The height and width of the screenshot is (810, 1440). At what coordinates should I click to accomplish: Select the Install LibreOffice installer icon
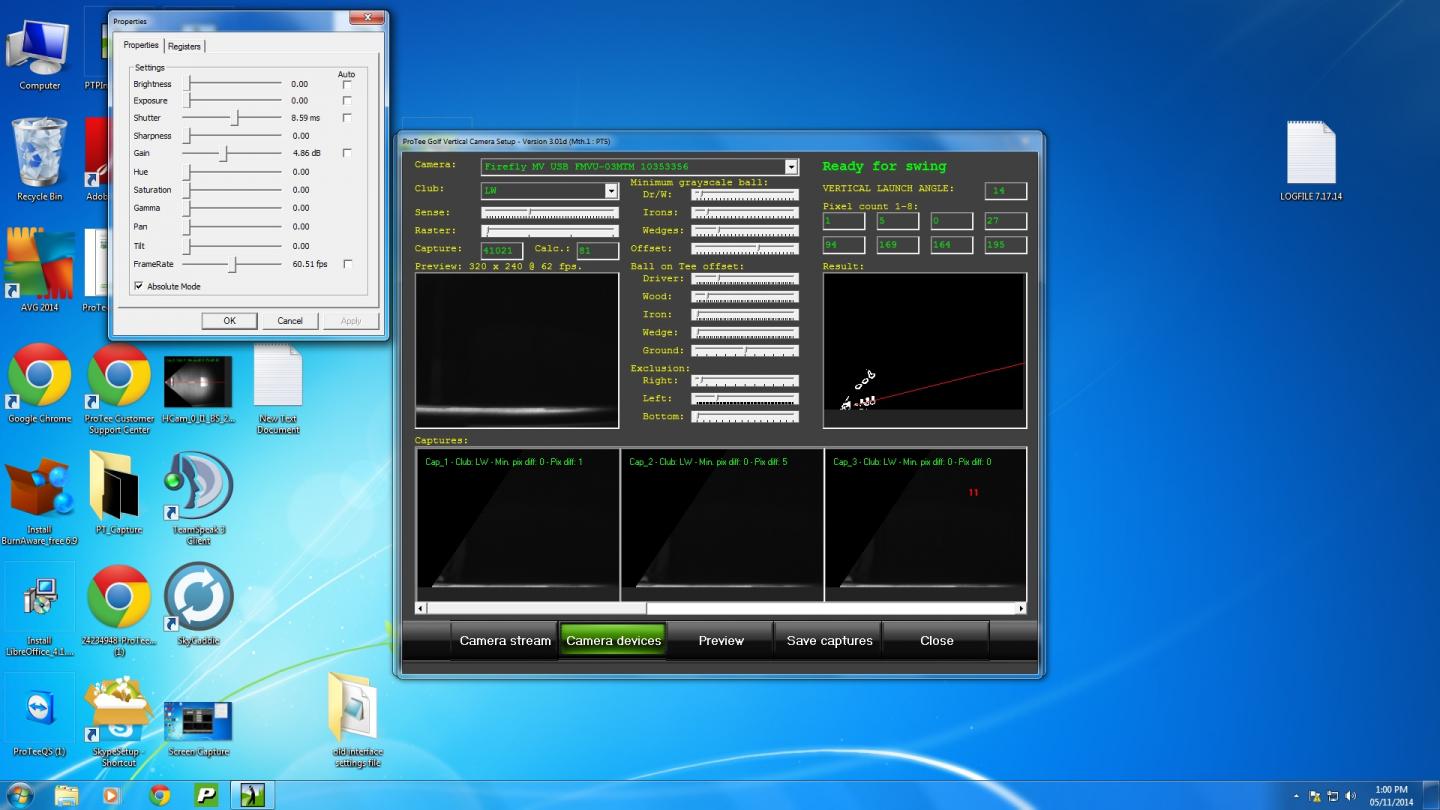(x=40, y=610)
